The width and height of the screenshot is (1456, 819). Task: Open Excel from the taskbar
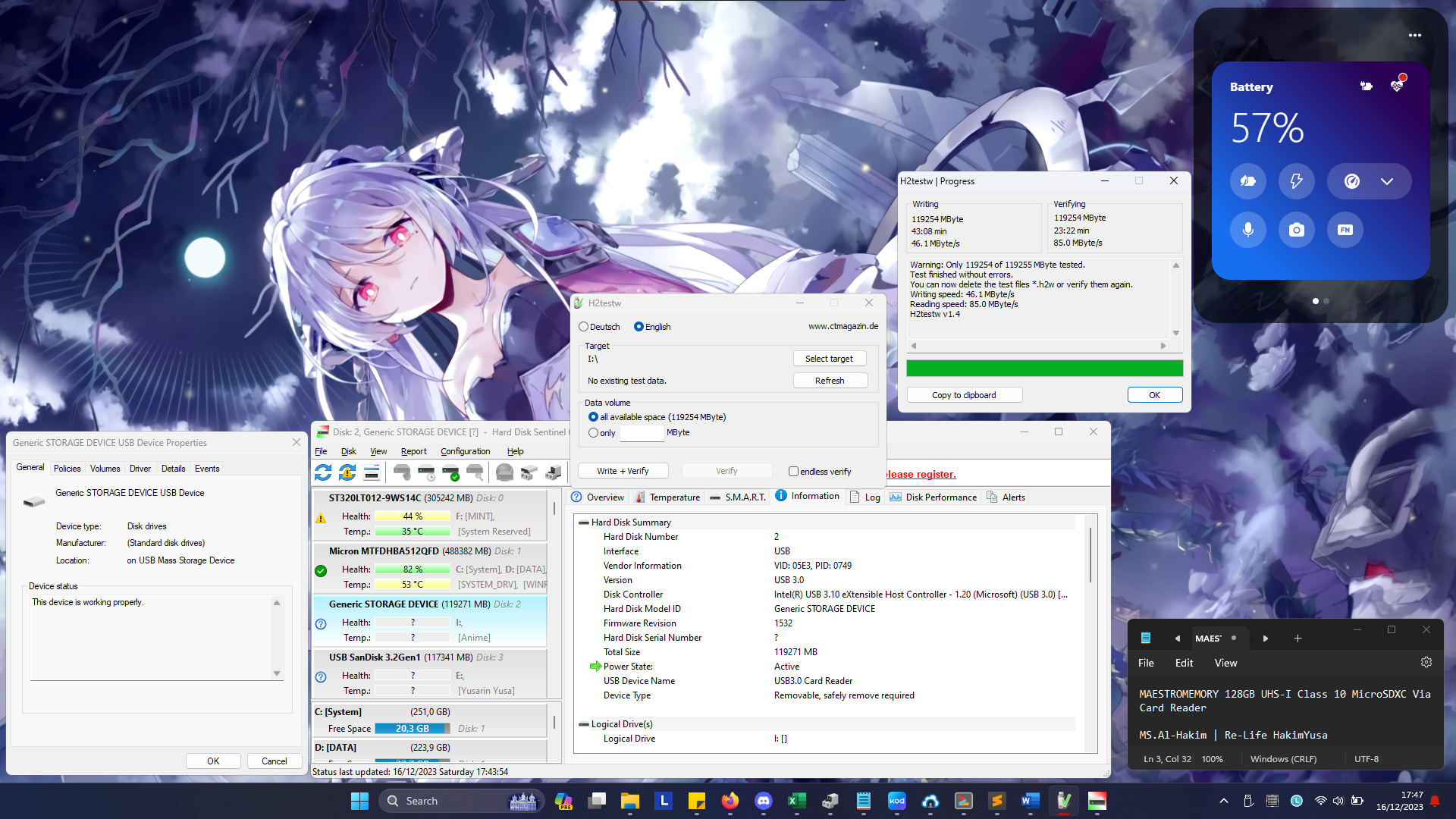[x=796, y=801]
